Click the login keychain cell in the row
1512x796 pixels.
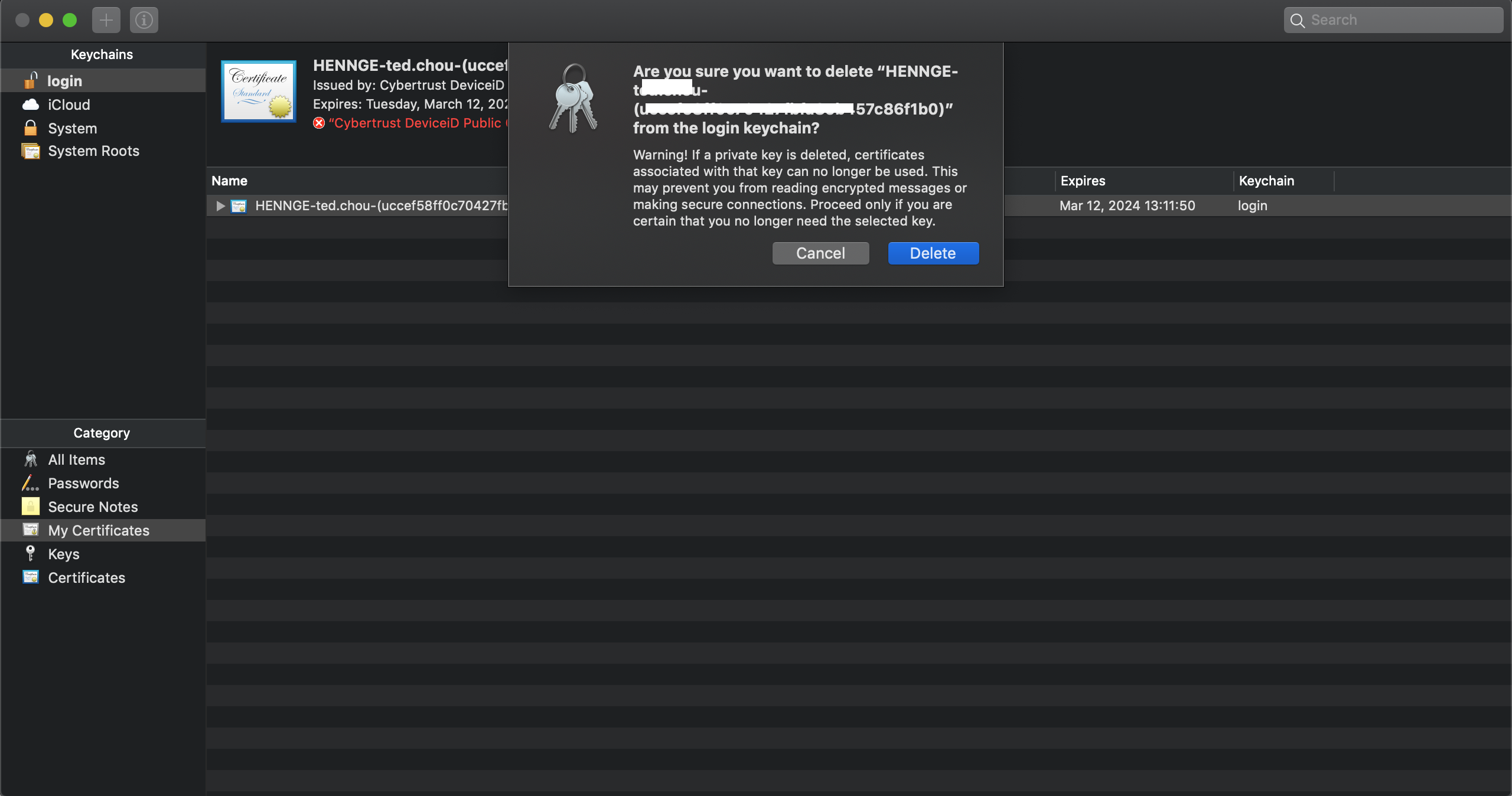(1252, 205)
